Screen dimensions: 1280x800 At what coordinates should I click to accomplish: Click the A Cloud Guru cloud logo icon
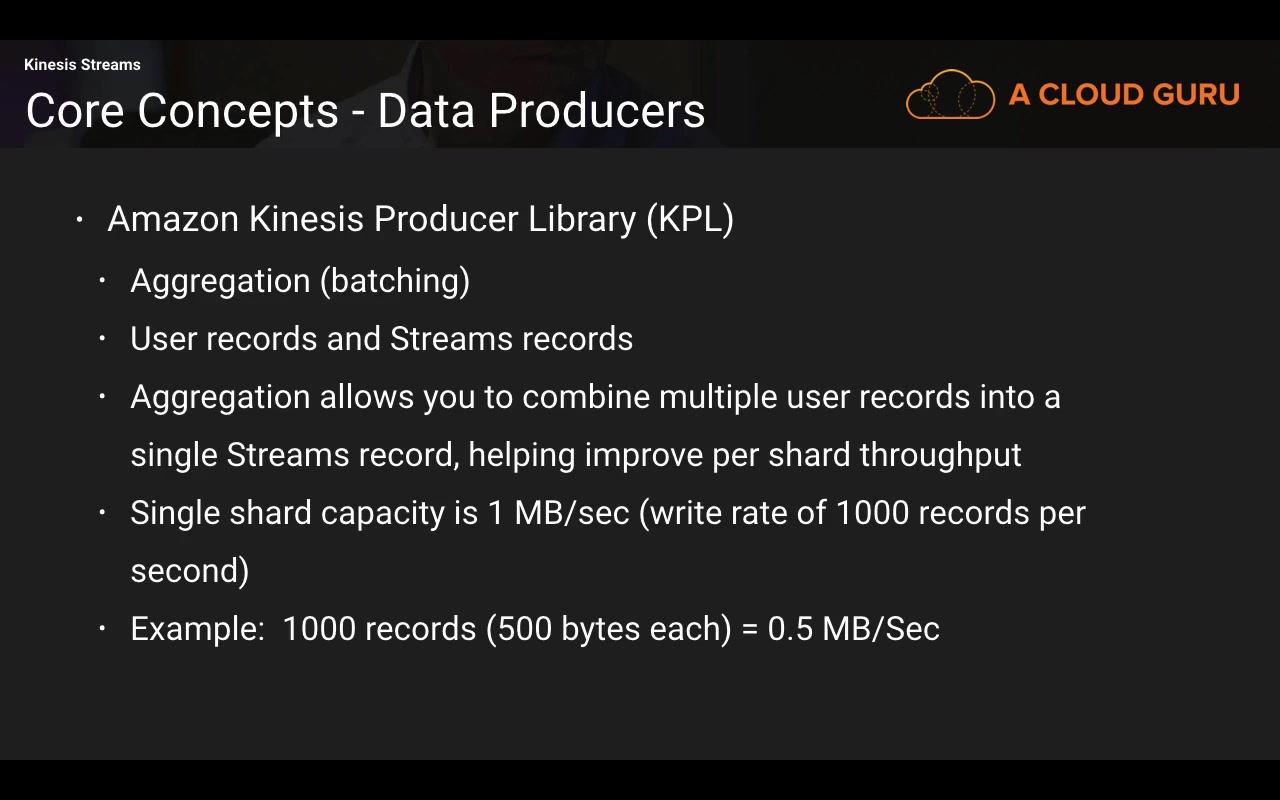point(950,95)
